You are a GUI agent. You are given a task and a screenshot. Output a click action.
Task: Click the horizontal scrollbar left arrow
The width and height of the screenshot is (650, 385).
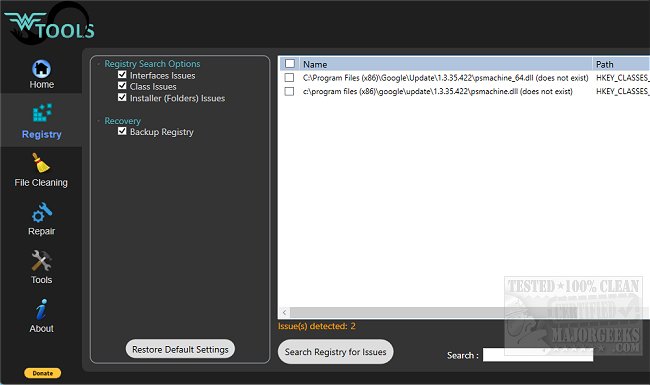[284, 312]
